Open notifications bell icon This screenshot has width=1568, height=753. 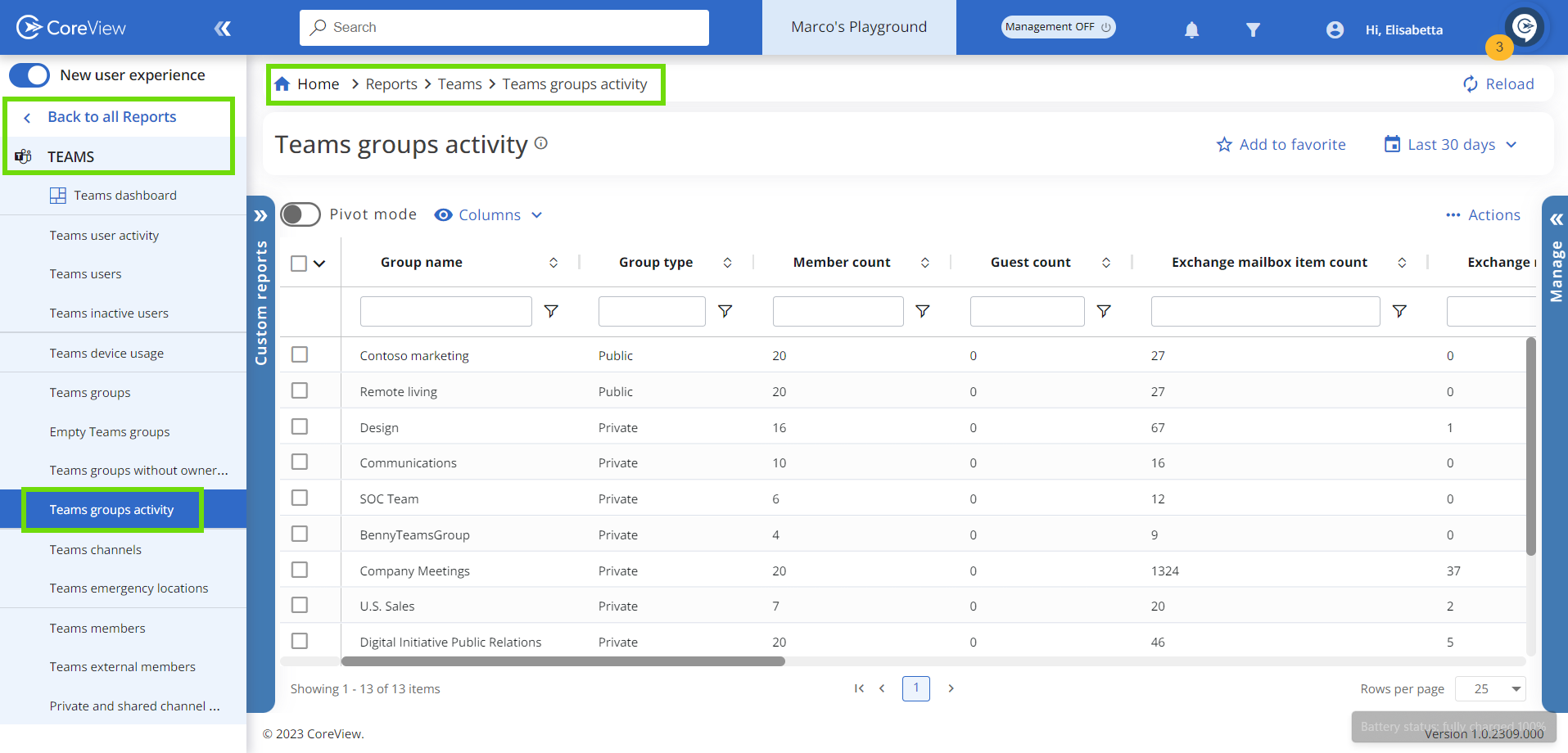pyautogui.click(x=1191, y=30)
